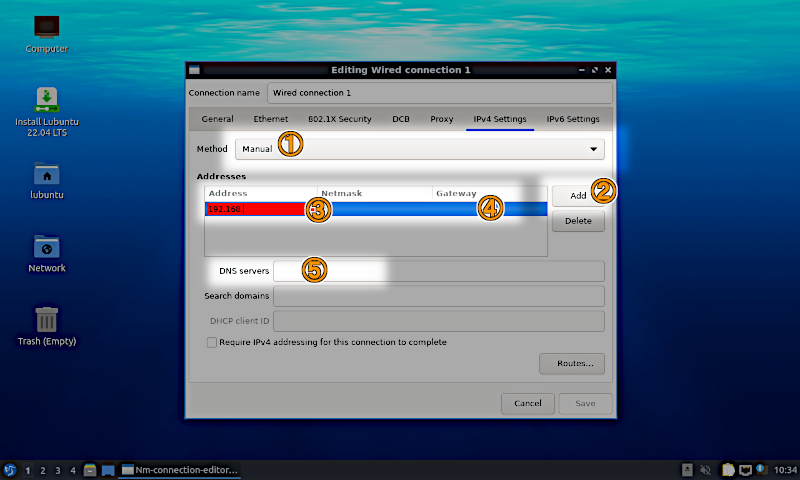The width and height of the screenshot is (800, 480).
Task: Select the IPv4 Settings tab
Action: 499,119
